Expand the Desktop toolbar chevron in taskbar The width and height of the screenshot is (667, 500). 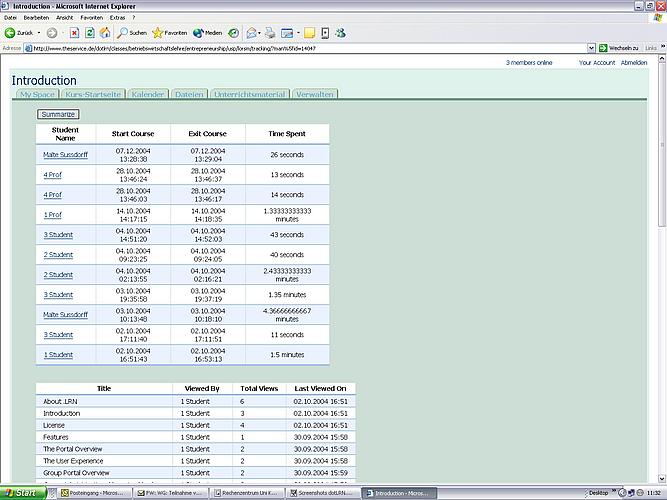pos(612,491)
